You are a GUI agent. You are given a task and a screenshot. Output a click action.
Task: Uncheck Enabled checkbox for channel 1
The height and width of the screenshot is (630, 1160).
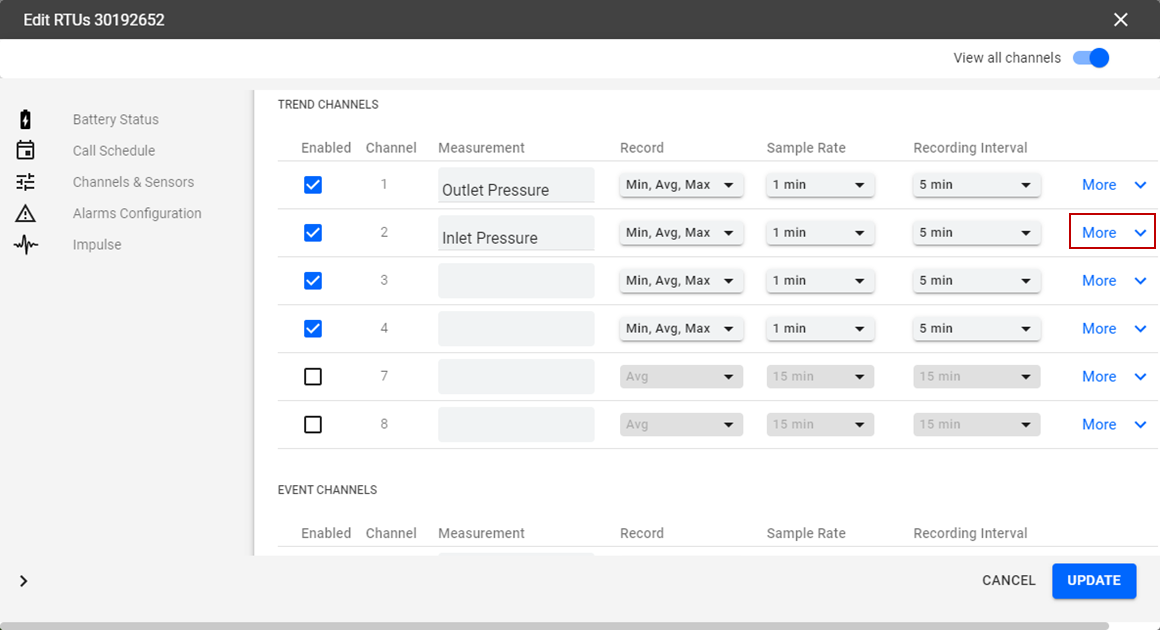point(313,185)
